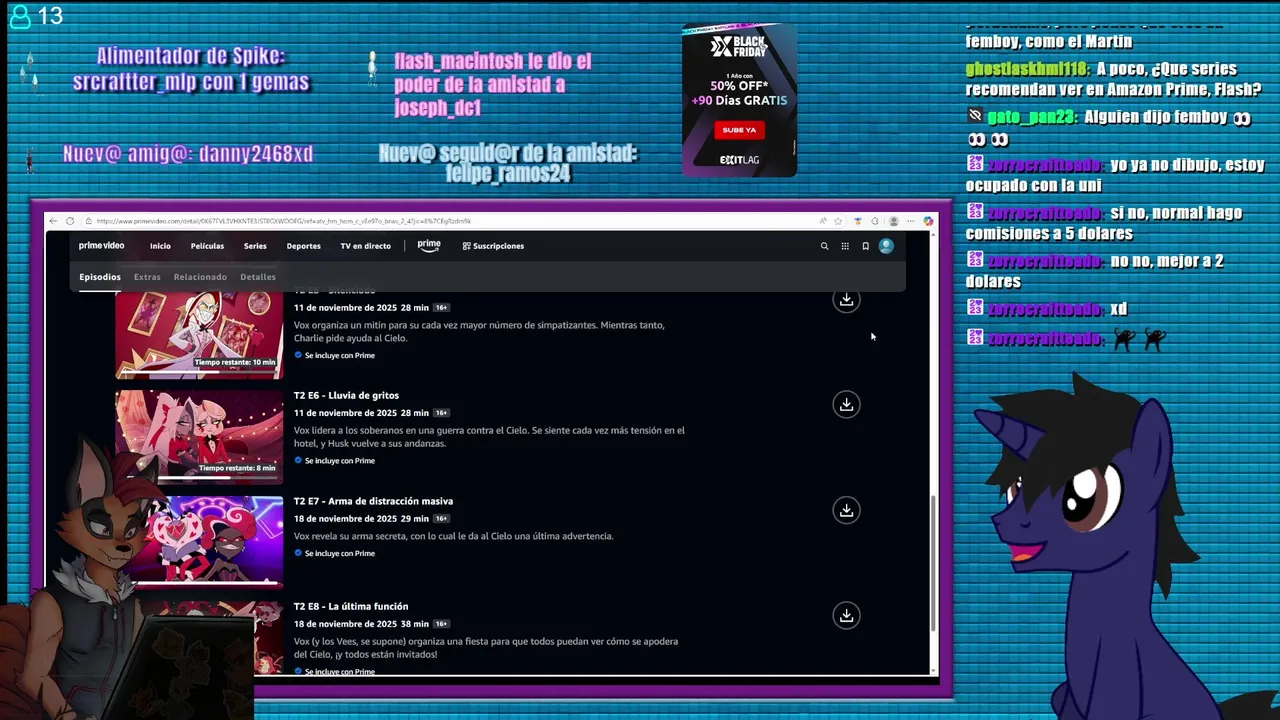
Task: Click SUBE YA button in ExitLag ad
Action: [x=739, y=130]
